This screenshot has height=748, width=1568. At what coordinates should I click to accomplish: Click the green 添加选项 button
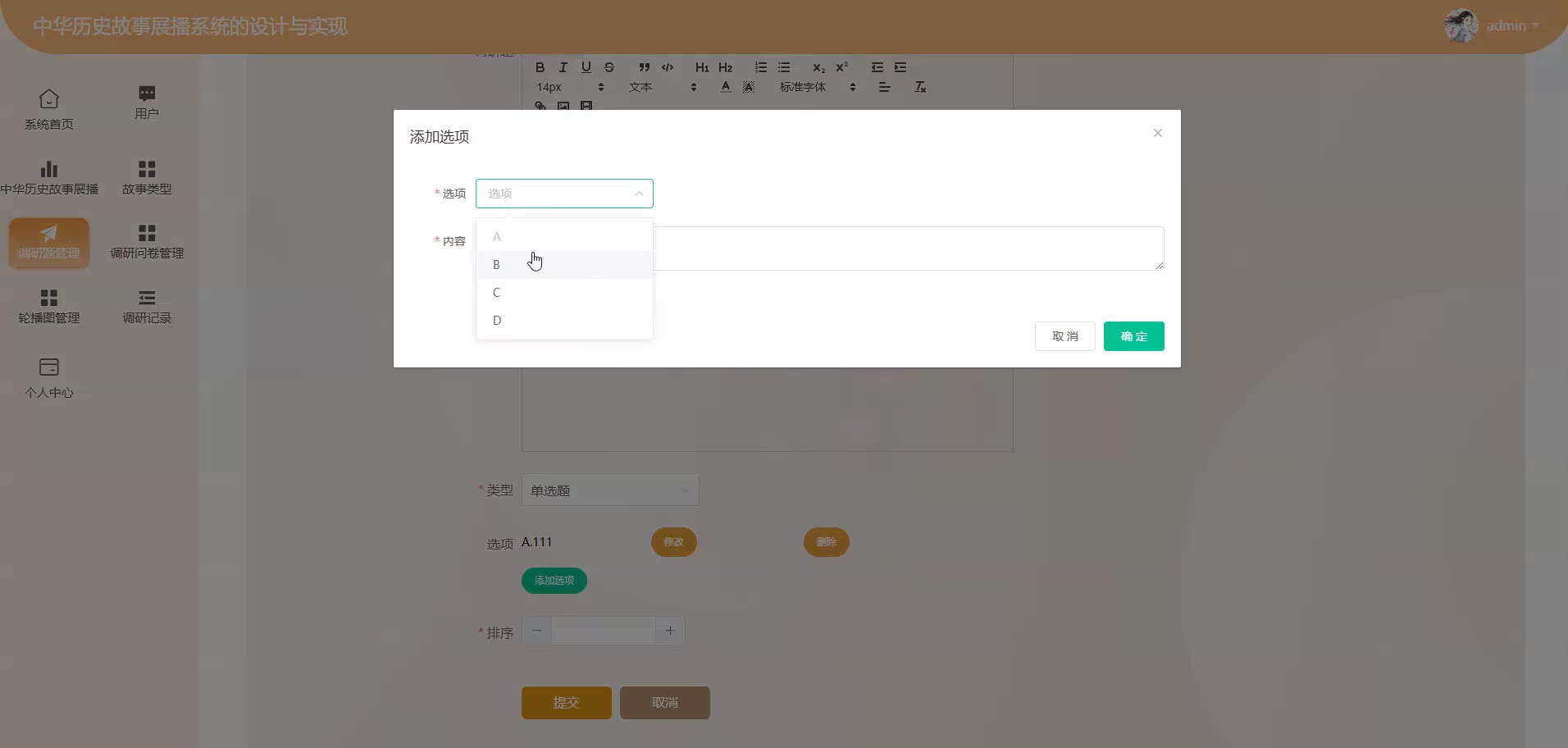[554, 581]
